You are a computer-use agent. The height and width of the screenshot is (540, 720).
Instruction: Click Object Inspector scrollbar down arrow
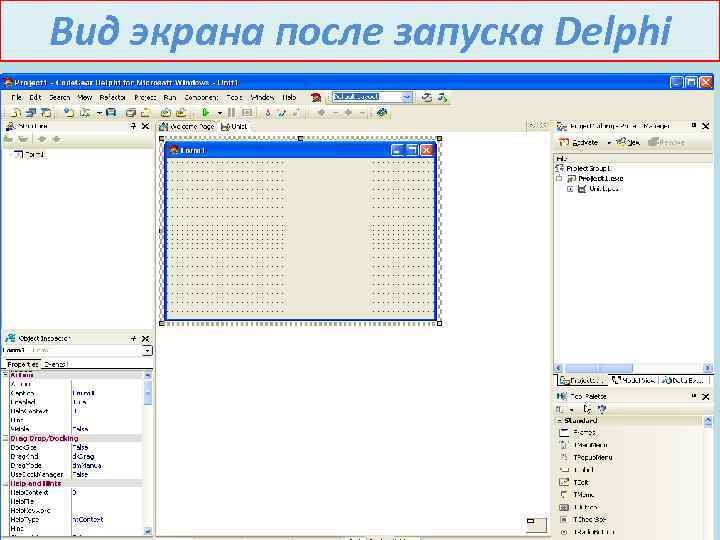coord(148,530)
